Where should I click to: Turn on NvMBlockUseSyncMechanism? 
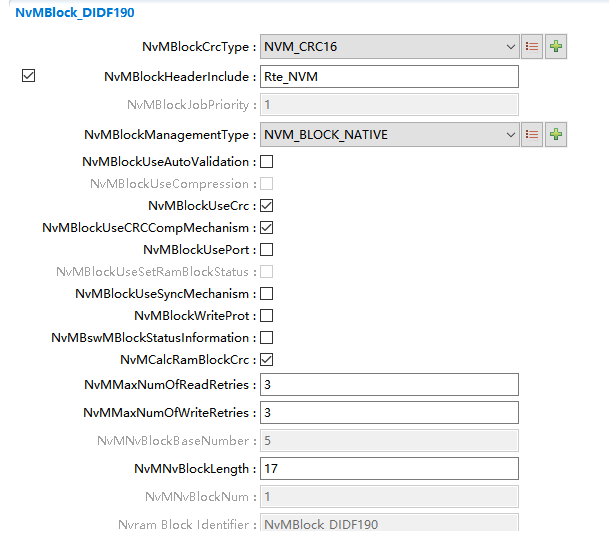click(267, 294)
